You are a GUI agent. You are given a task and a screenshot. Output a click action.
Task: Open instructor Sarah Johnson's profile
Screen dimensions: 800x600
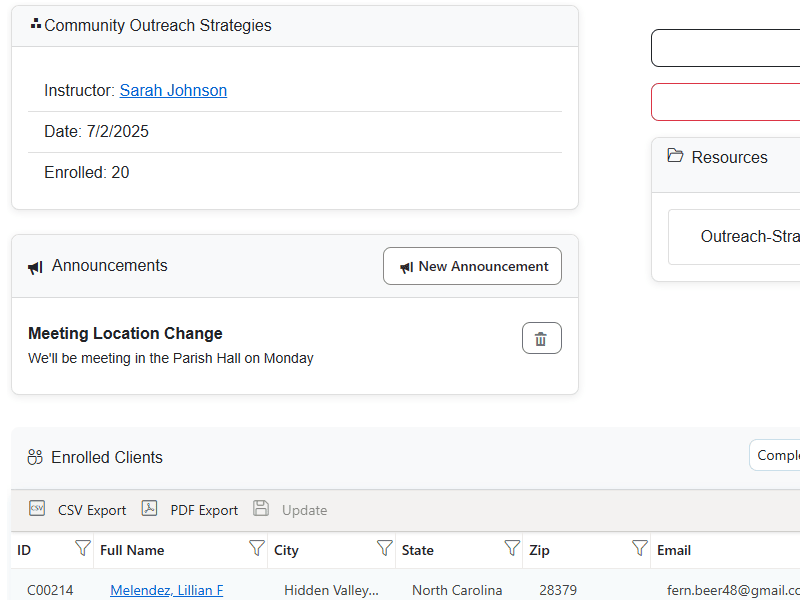point(173,91)
